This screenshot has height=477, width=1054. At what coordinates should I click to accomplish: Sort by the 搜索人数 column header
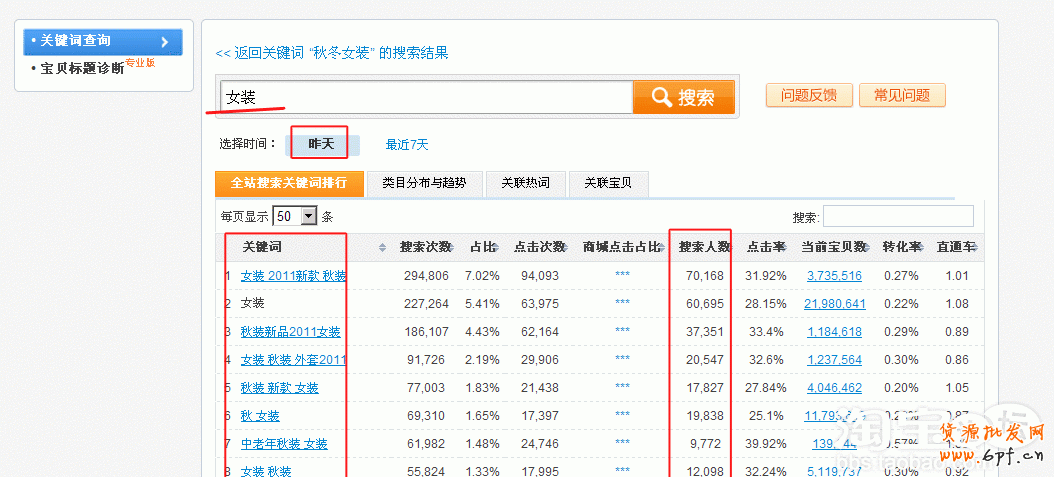[704, 247]
